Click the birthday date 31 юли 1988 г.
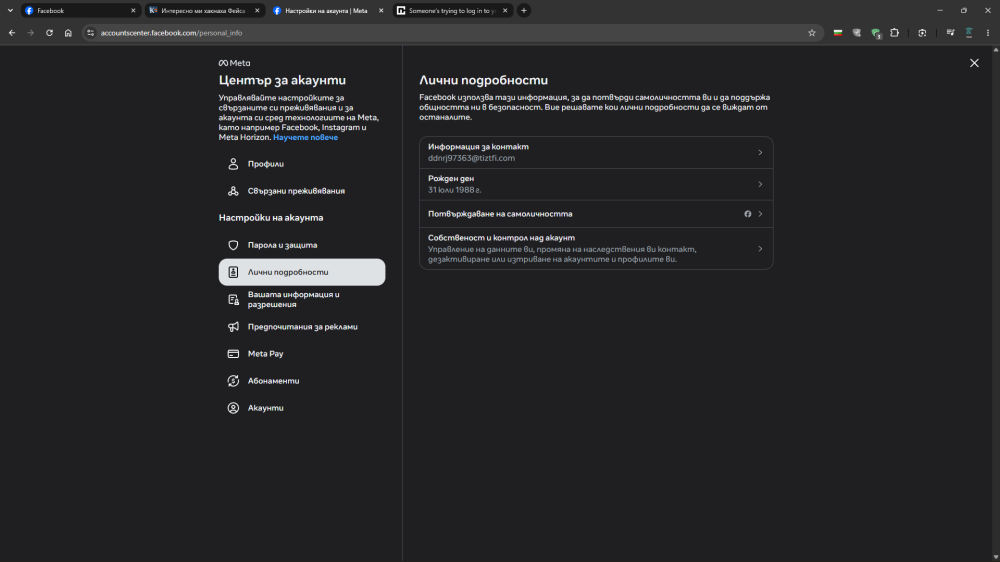 coord(455,190)
